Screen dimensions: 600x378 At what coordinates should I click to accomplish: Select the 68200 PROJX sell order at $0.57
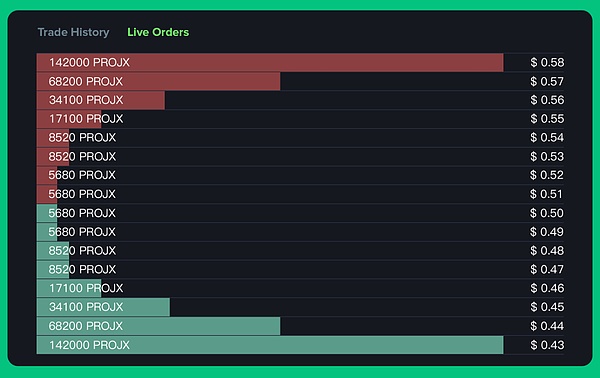[300, 81]
